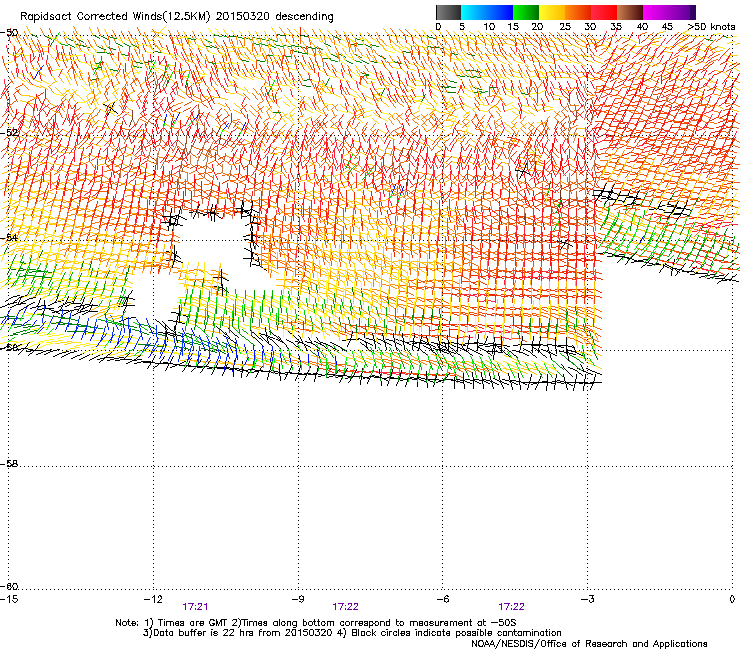Click the 'NOAA/NESDIS/Office of Research and Applications' credit
Image resolution: width=740 pixels, height=650 pixels.
coord(589,644)
